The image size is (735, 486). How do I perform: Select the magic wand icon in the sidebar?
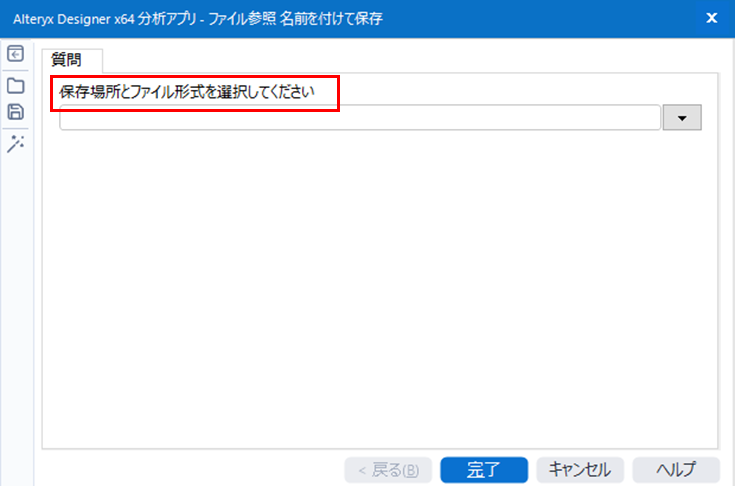coord(15,144)
